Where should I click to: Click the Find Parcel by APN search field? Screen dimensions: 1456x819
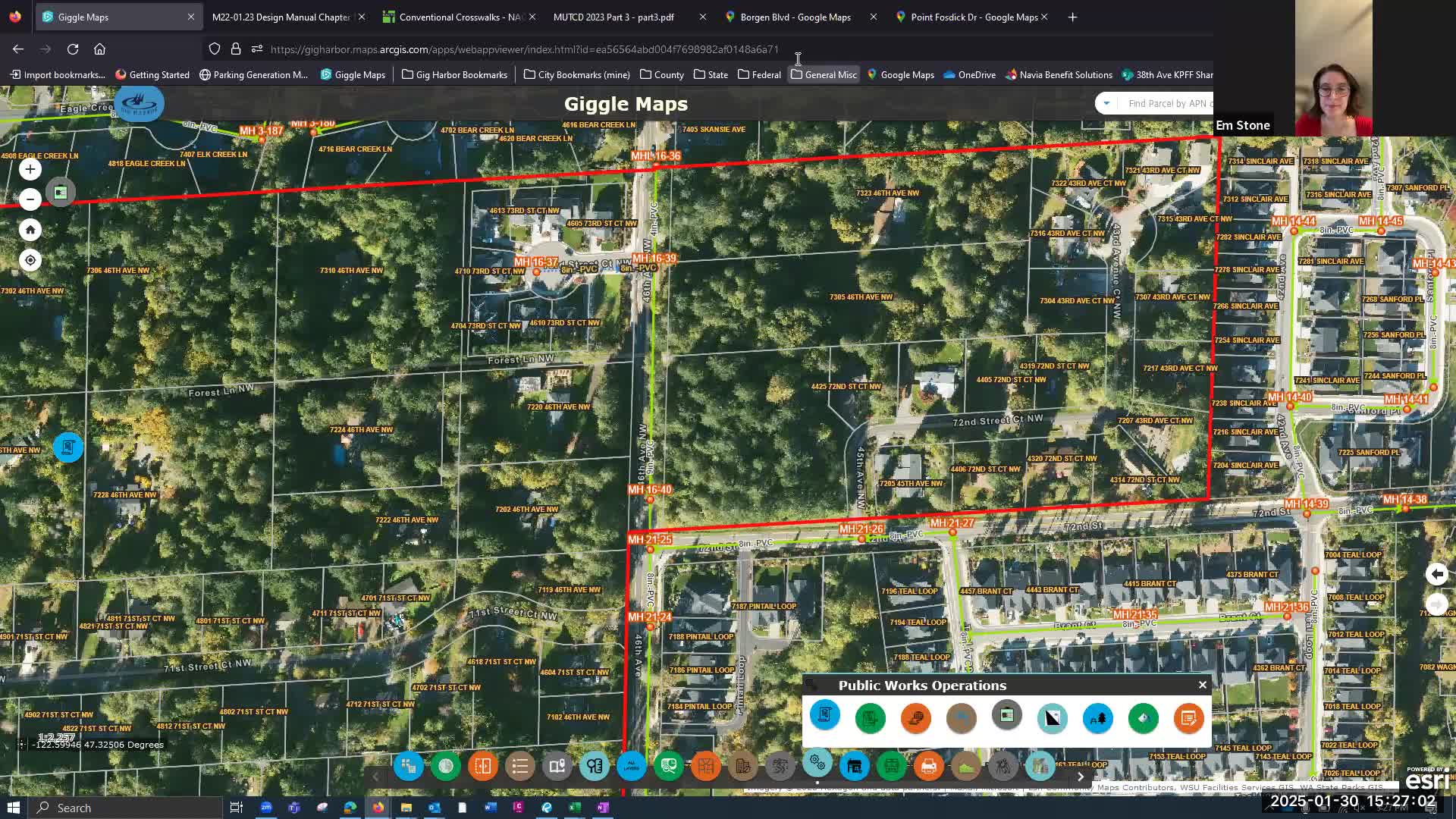click(1168, 103)
